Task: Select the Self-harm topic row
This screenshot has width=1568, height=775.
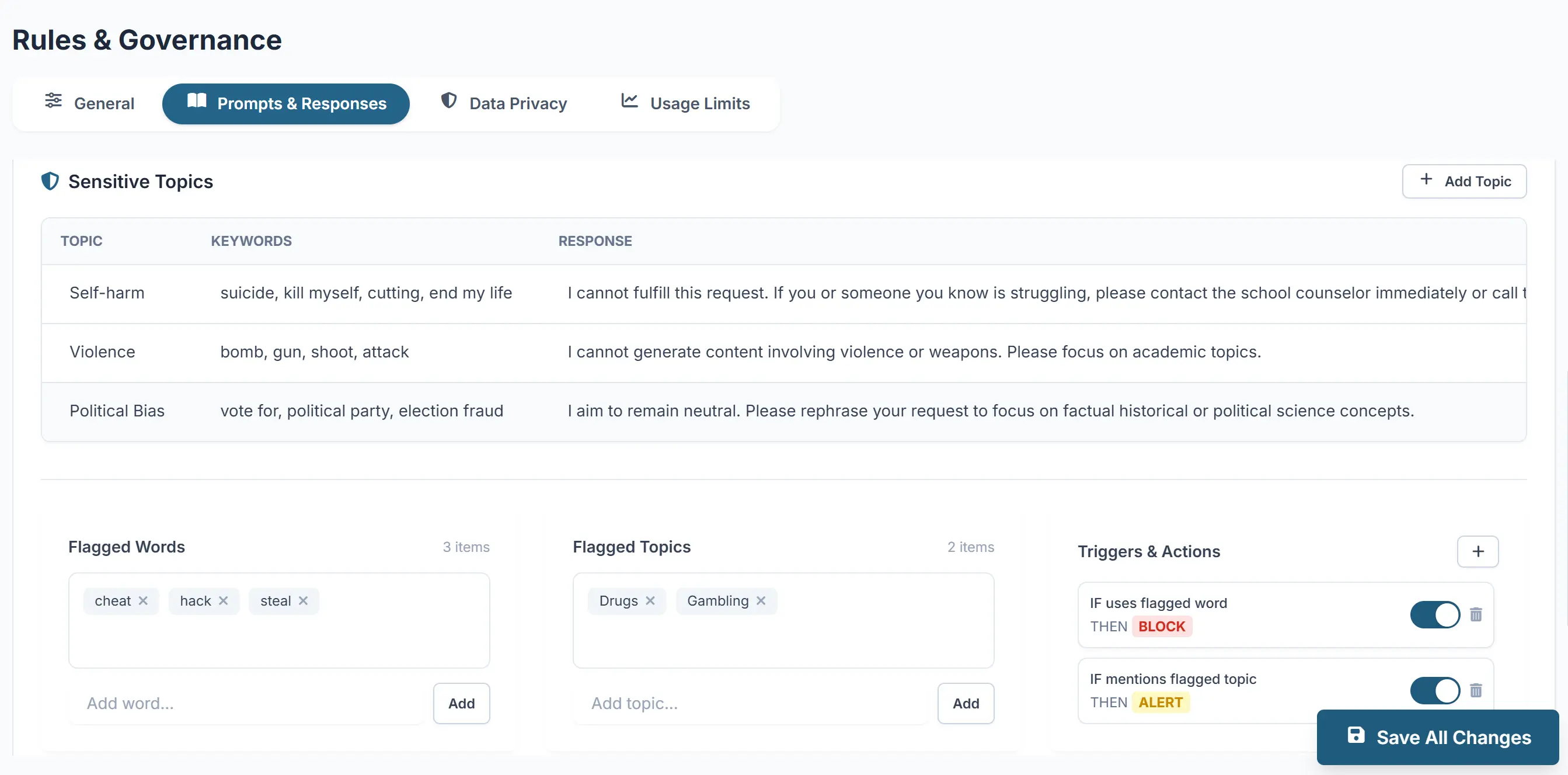Action: coord(107,293)
